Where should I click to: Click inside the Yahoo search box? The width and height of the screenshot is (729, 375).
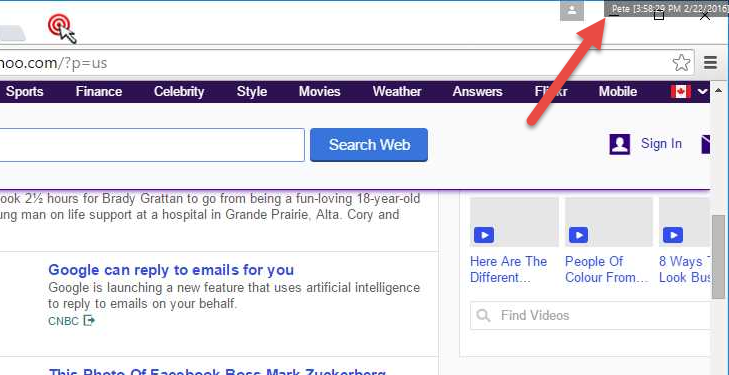pyautogui.click(x=152, y=145)
